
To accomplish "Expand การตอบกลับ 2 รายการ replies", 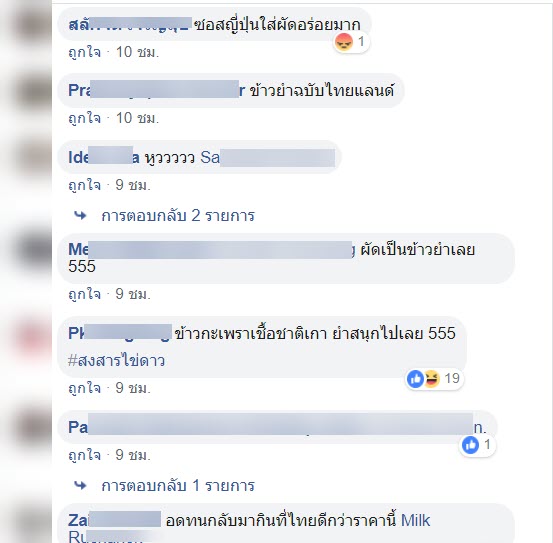I will tap(178, 216).
